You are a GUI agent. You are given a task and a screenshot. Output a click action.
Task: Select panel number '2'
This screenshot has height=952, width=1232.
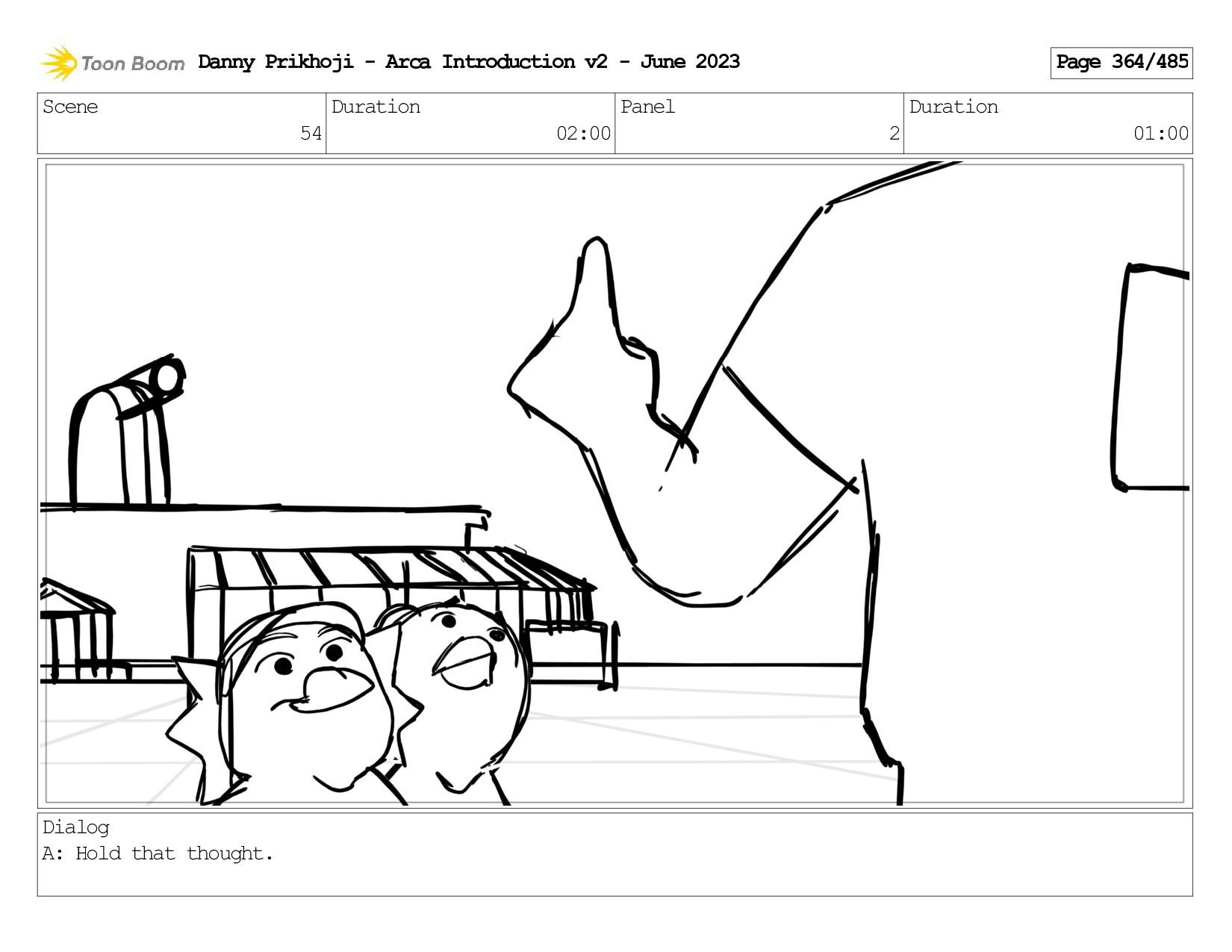coord(894,134)
